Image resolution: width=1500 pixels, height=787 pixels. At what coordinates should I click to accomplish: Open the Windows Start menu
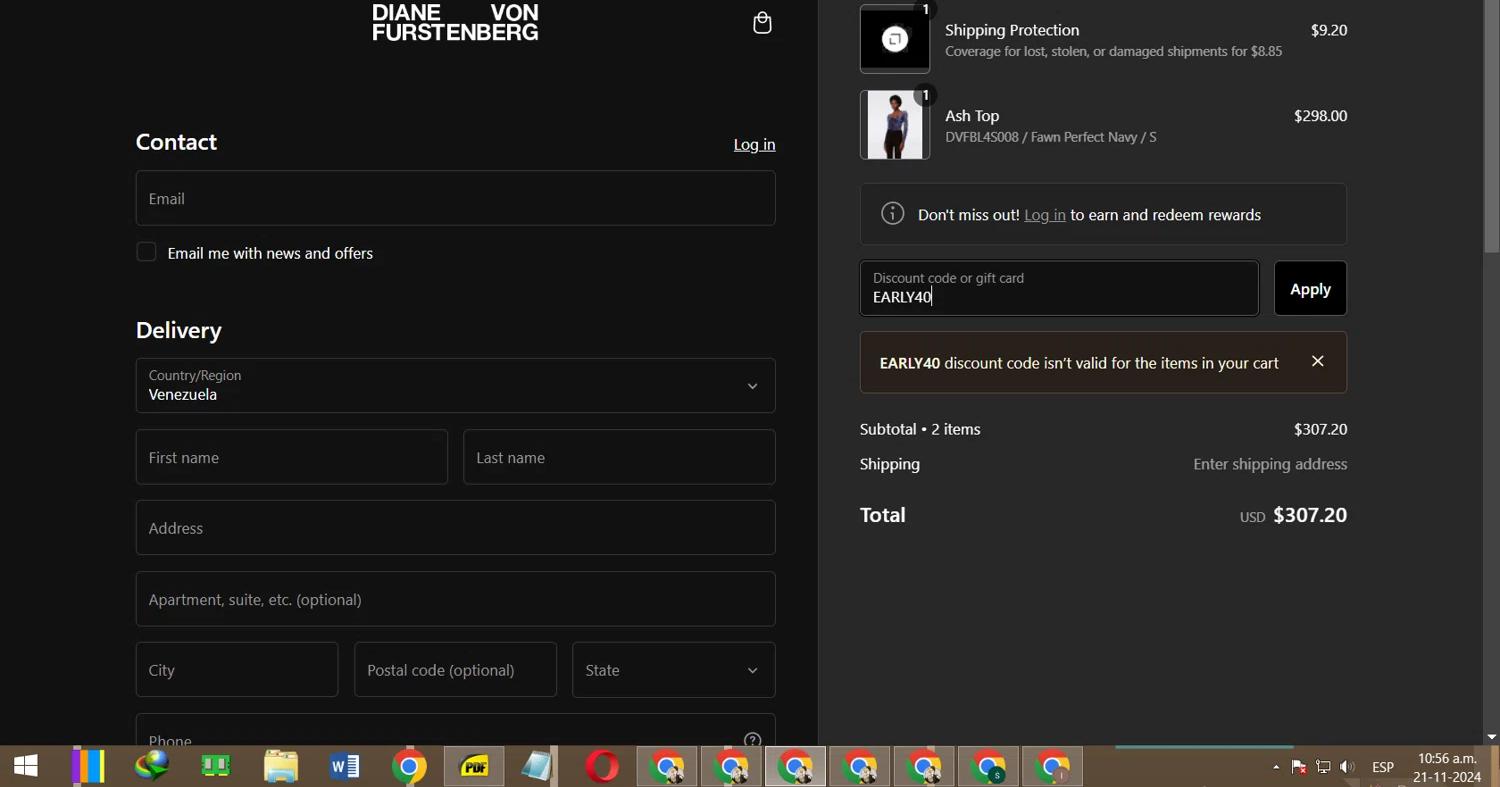25,767
